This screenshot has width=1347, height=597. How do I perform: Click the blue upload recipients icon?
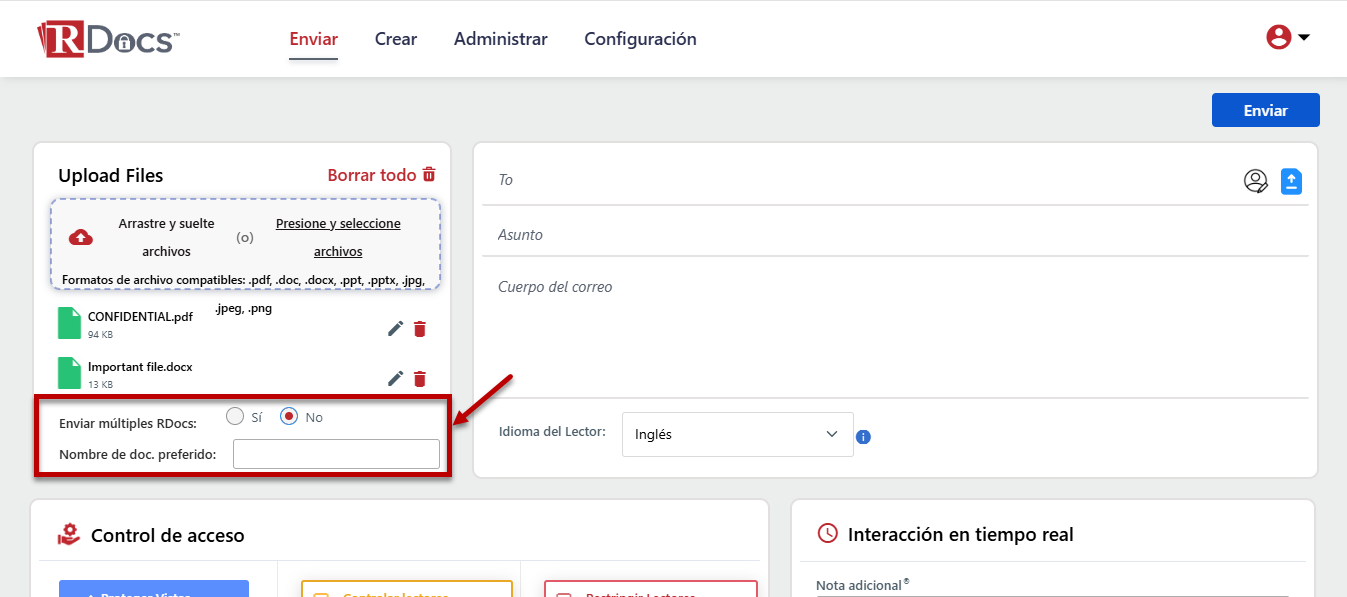coord(1291,181)
